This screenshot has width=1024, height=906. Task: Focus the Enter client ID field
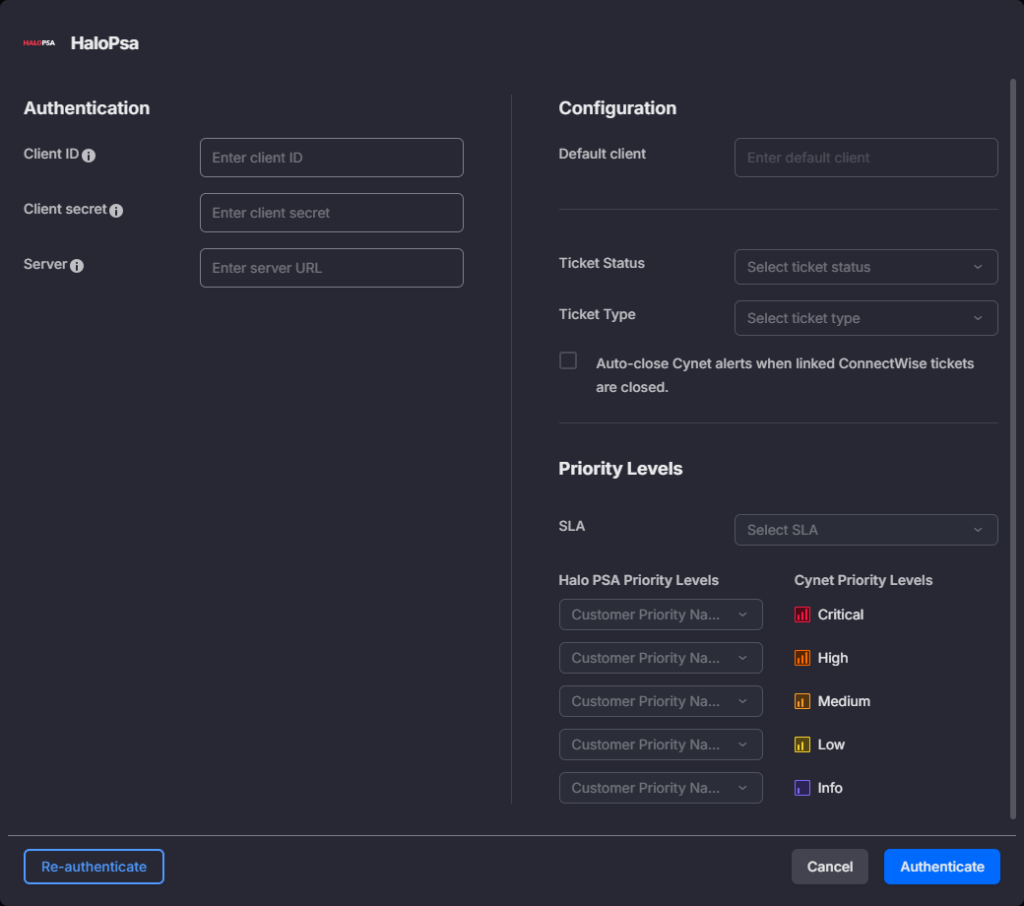click(x=331, y=158)
